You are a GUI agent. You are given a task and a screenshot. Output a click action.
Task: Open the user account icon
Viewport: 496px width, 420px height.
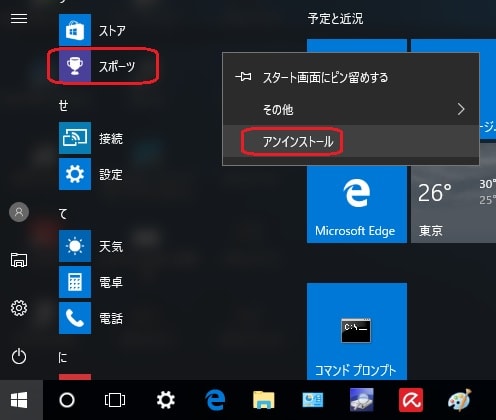[19, 212]
